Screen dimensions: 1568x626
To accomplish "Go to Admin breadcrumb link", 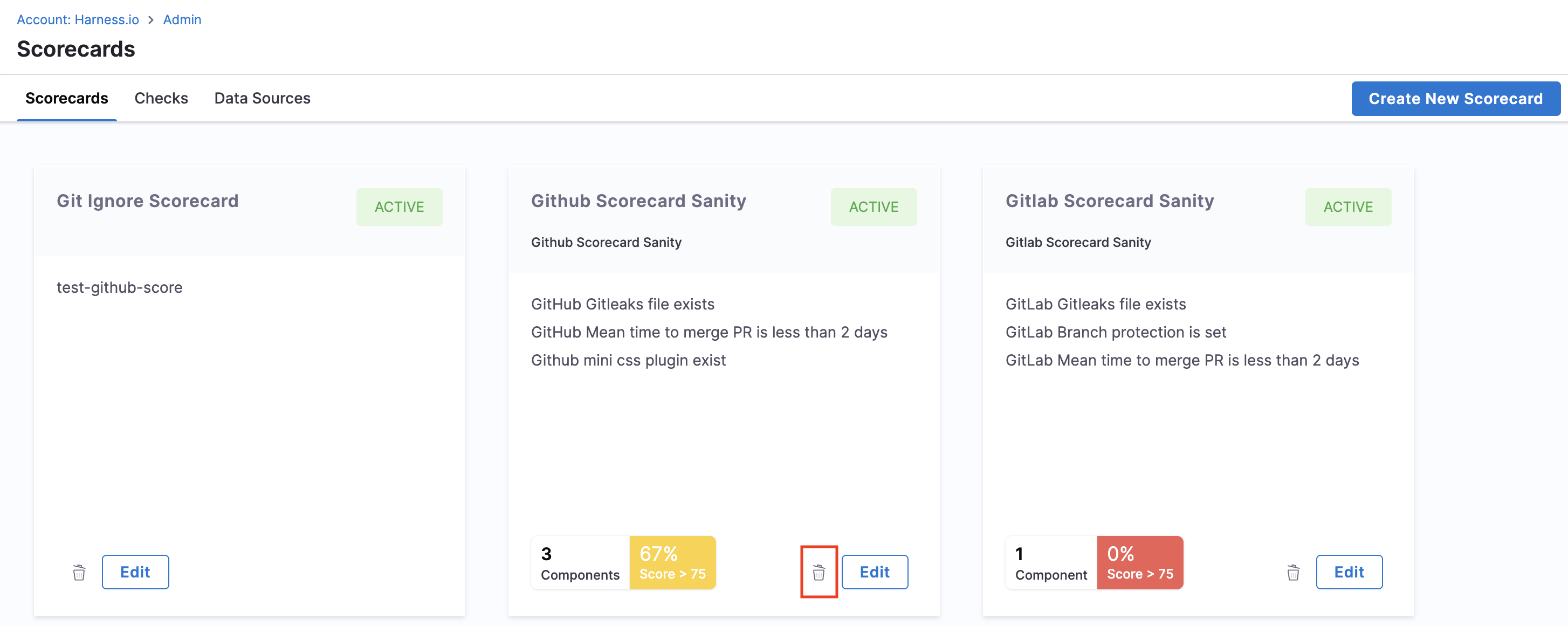I will click(182, 19).
